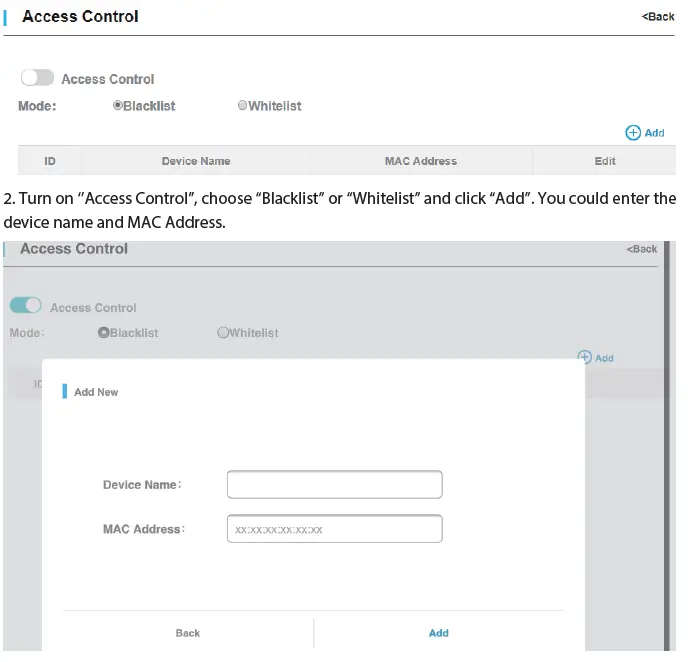This screenshot has height=662, width=696.
Task: Click the MAC Address field with xx:xx placeholder
Action: (x=334, y=529)
